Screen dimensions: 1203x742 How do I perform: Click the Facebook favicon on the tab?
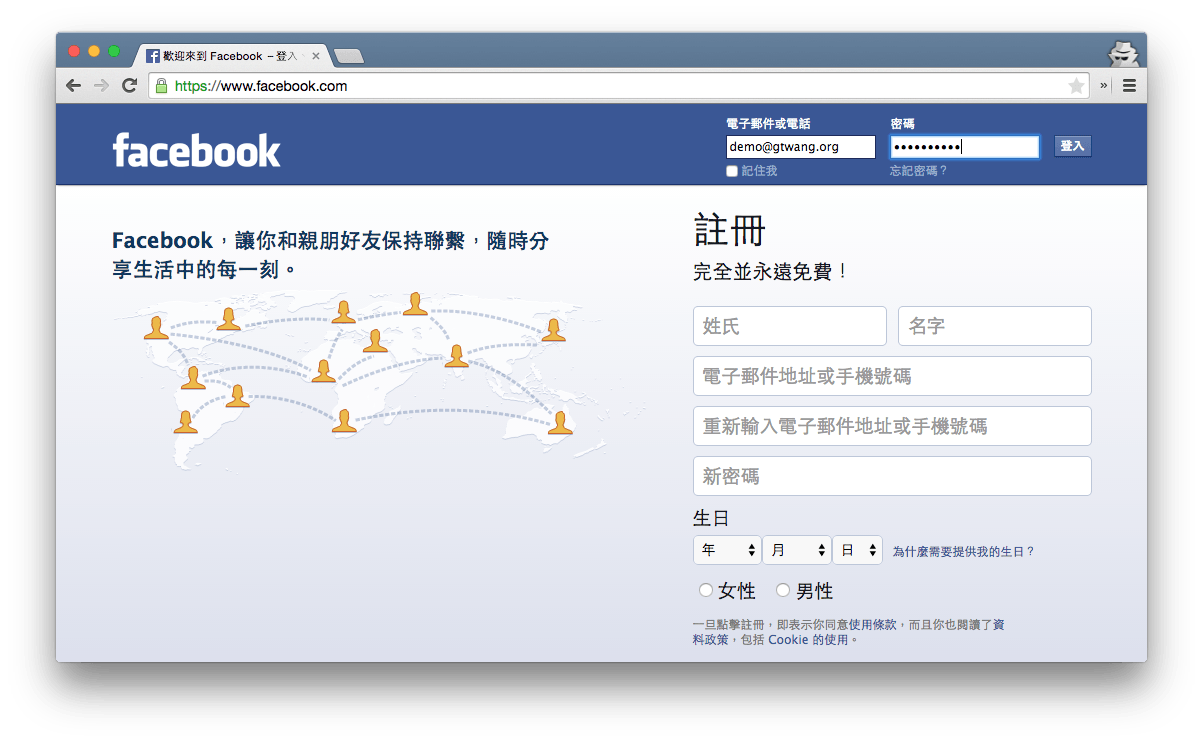pos(152,56)
